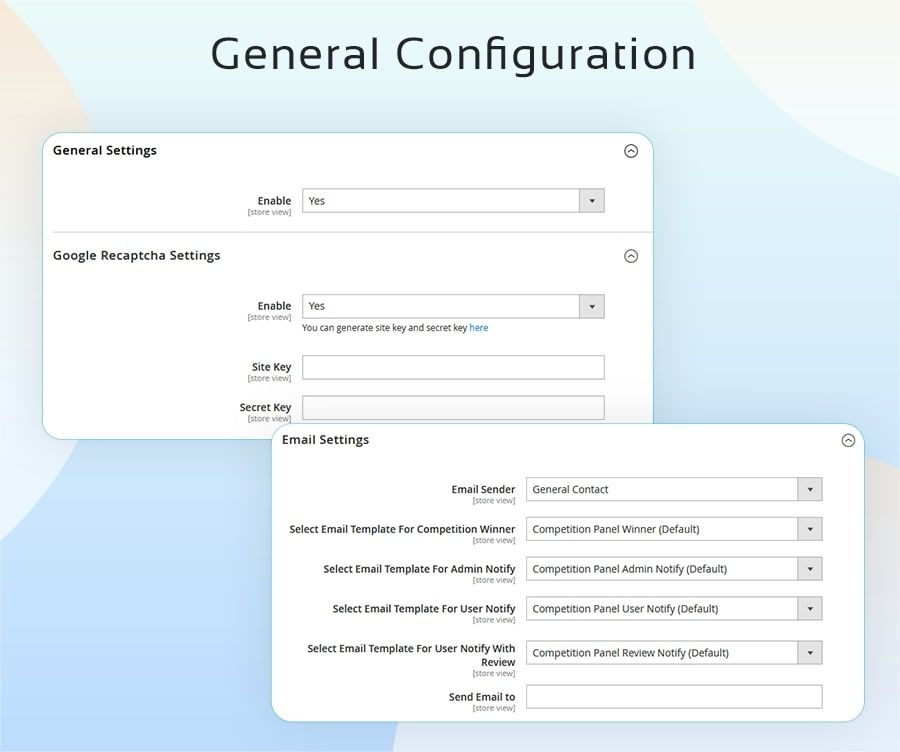Focus the Send Email to field
Image resolution: width=900 pixels, height=752 pixels.
(x=674, y=696)
